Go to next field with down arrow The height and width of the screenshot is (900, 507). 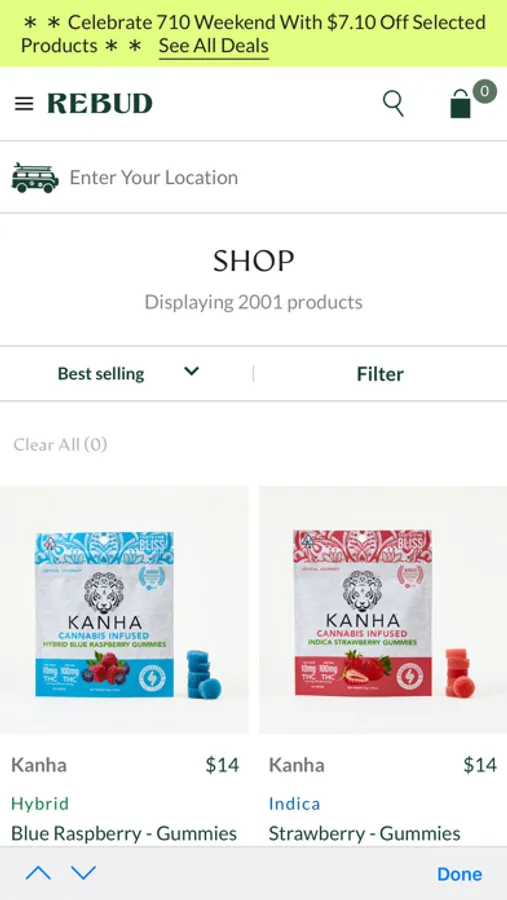(83, 873)
